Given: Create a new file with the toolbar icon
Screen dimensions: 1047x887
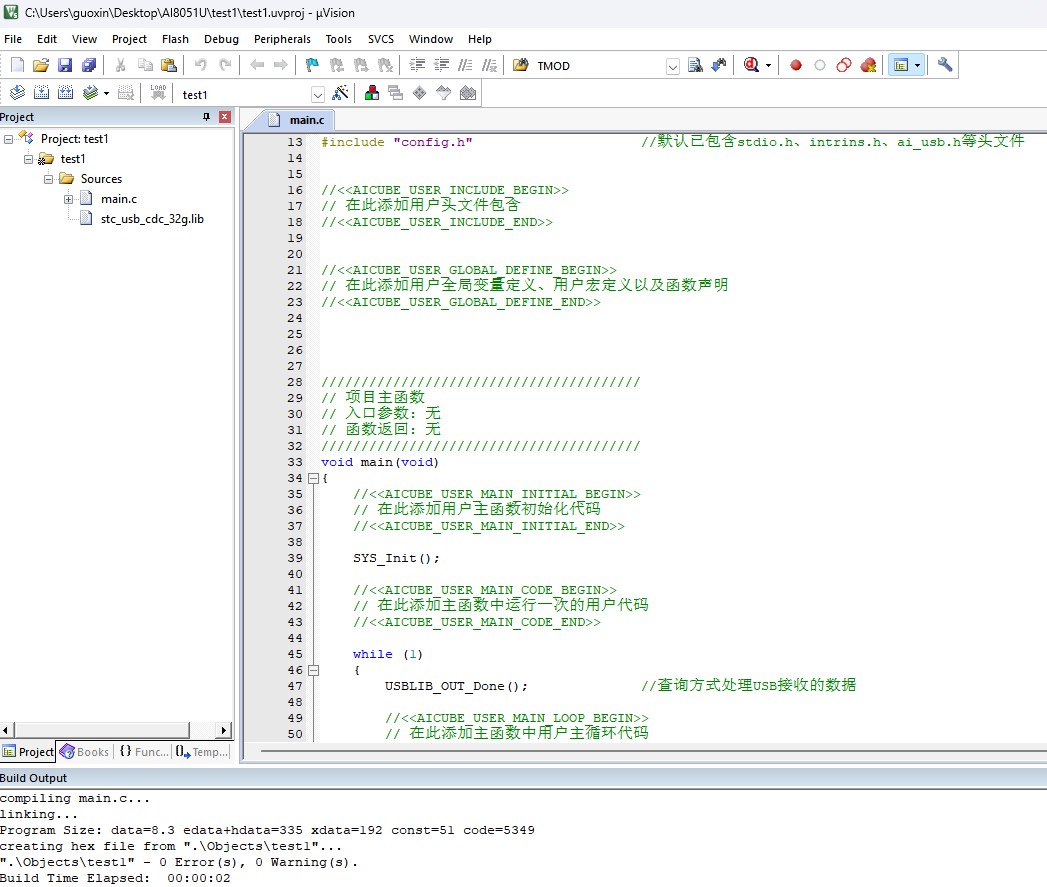Looking at the screenshot, I should 17,65.
